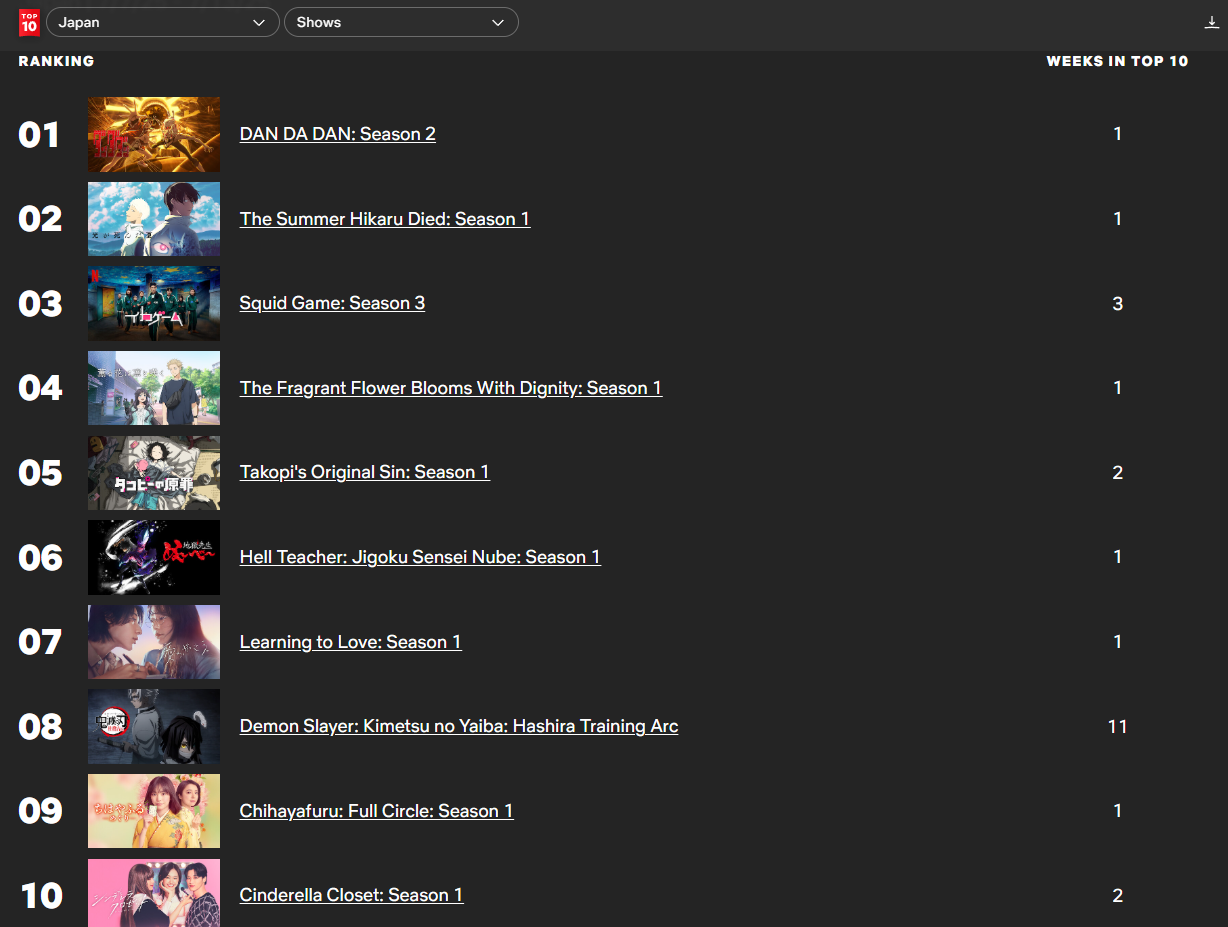Open The Summer Hikaru Died: Season 1

tap(385, 219)
